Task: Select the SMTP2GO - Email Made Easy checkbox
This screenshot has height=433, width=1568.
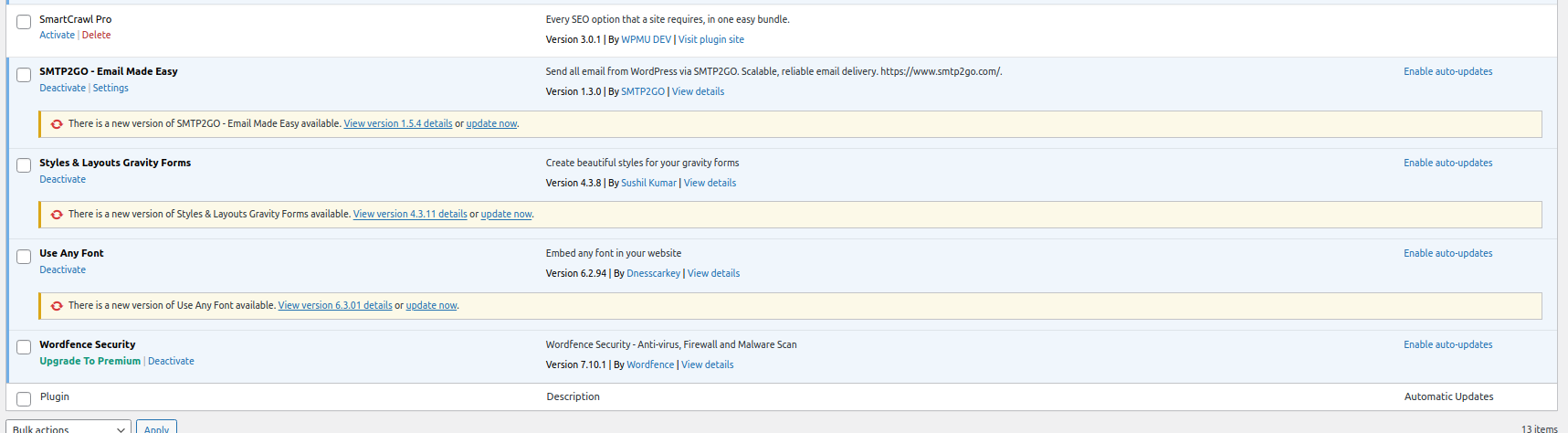Action: pyautogui.click(x=24, y=74)
